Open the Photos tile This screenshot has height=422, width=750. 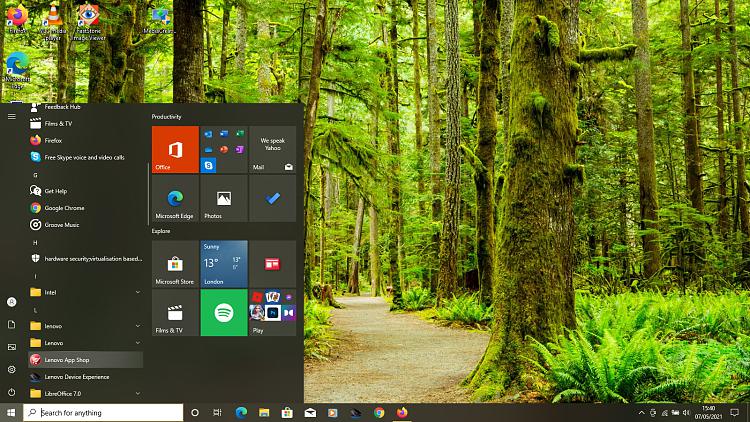pyautogui.click(x=224, y=198)
